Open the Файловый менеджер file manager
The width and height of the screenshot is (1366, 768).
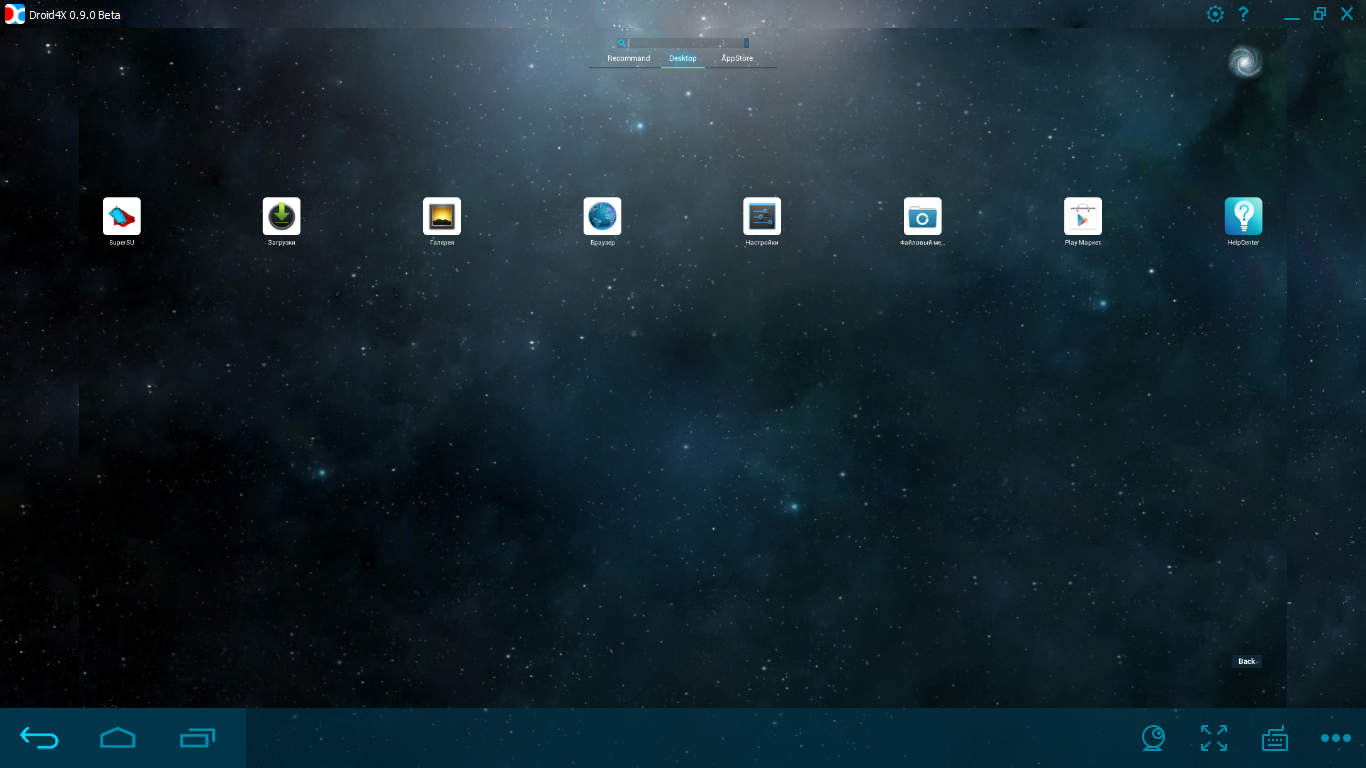tap(922, 216)
